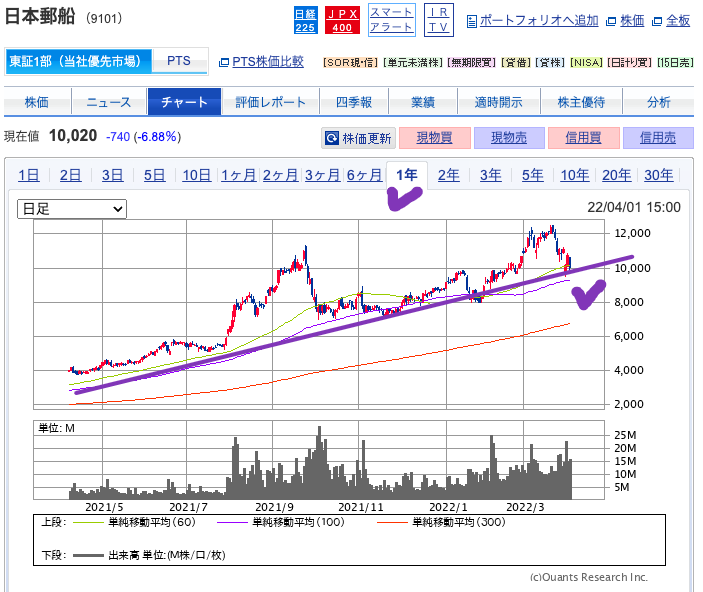Switch to the ニュース tab
Screen dimensions: 703x592
(109, 102)
